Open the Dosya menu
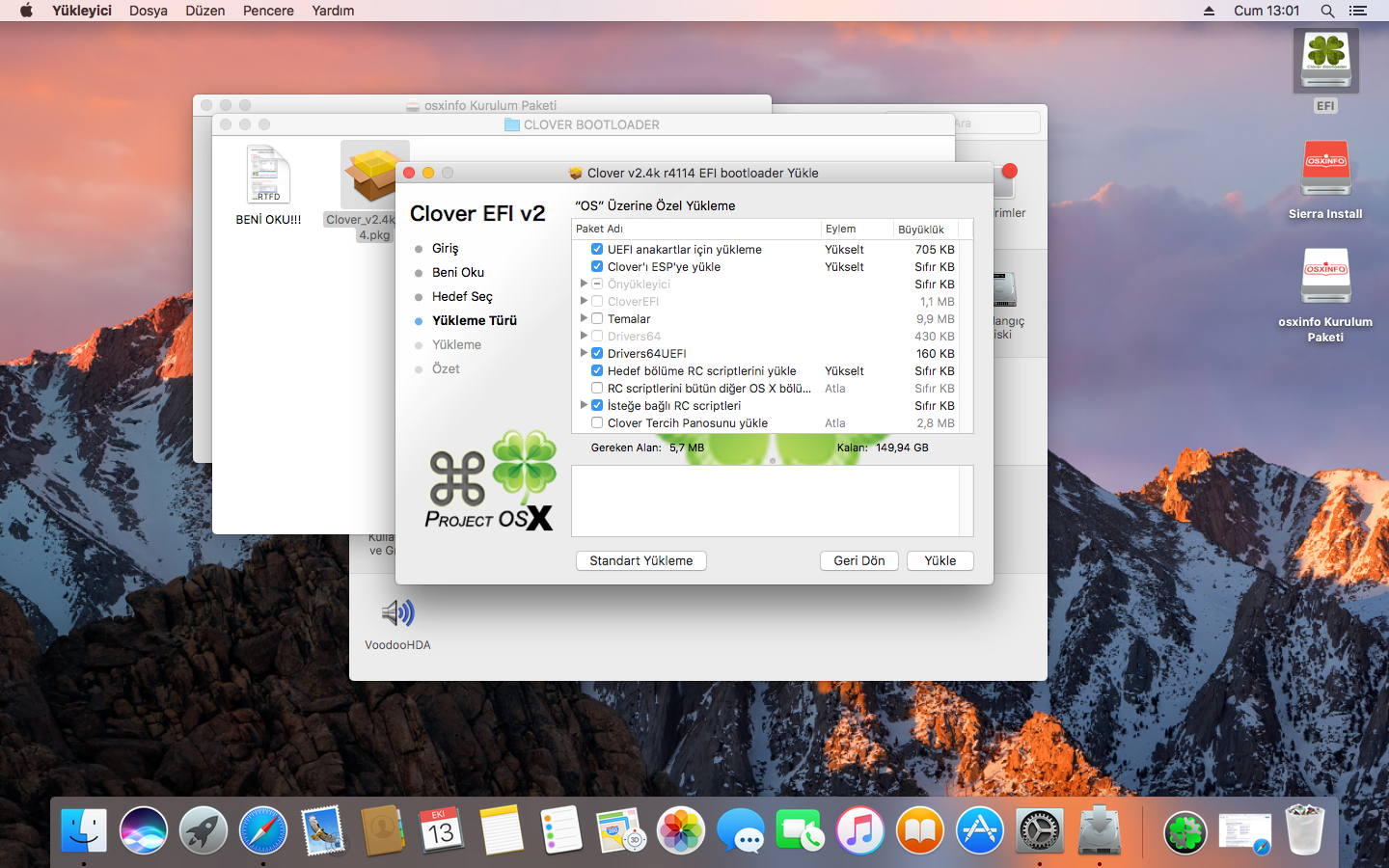The image size is (1389, 868). click(x=148, y=11)
